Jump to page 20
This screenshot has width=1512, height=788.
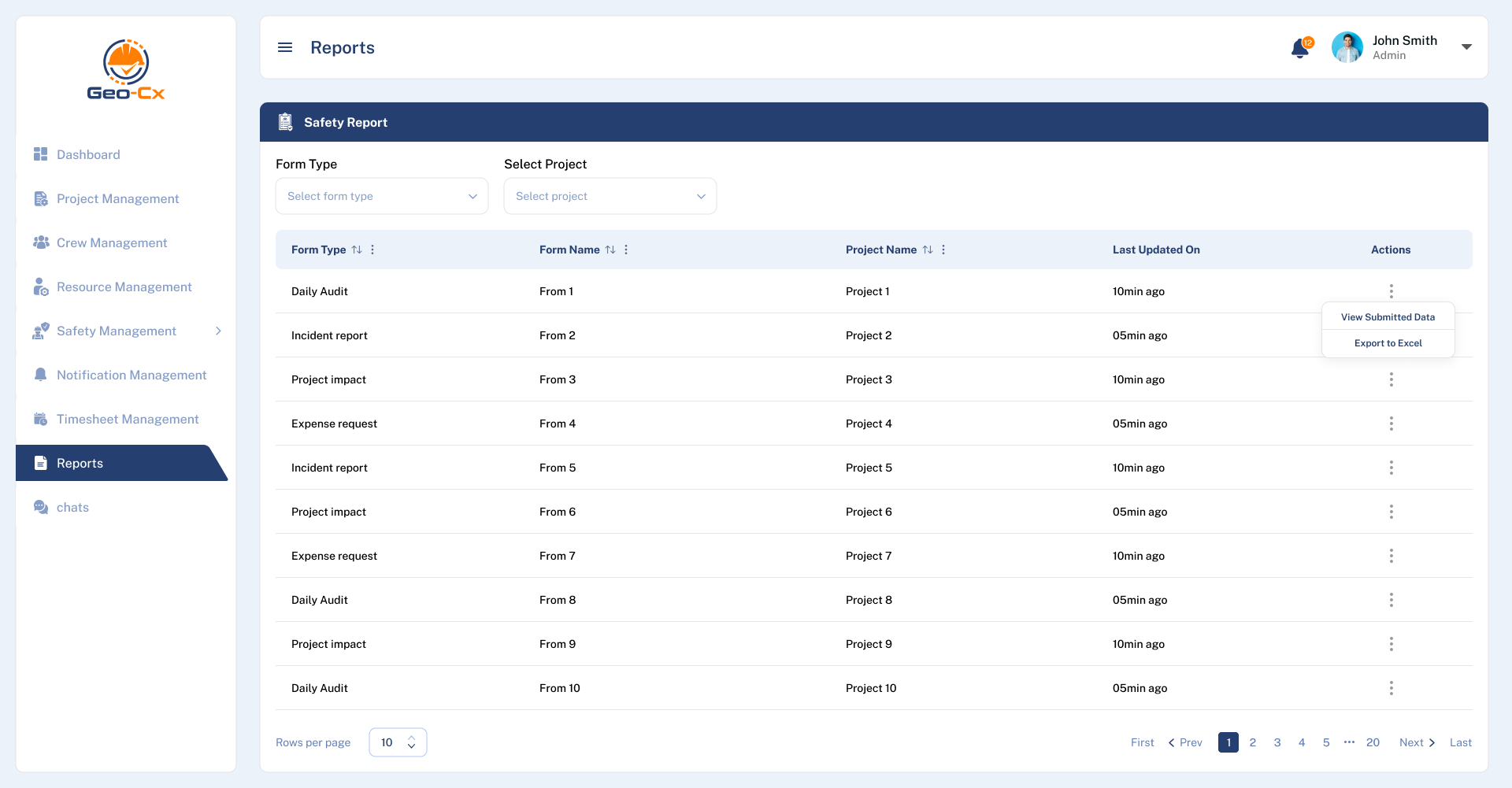pyautogui.click(x=1373, y=742)
